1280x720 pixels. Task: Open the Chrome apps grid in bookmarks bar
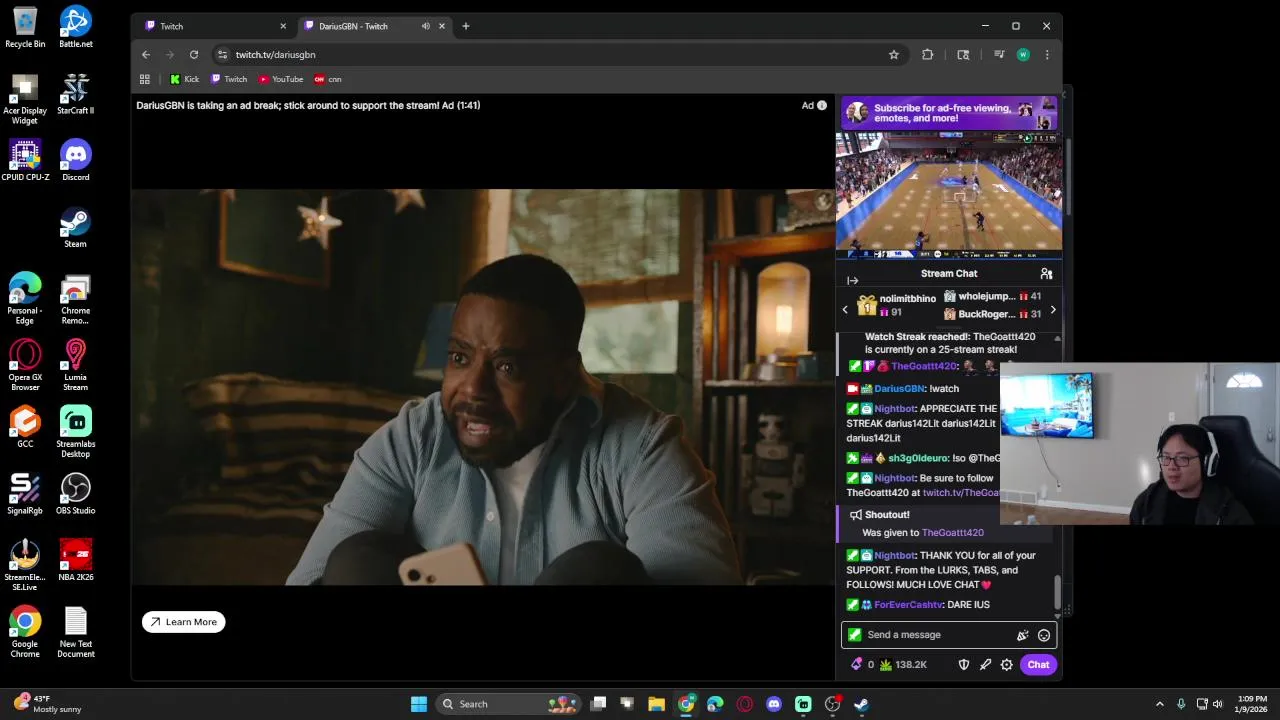pos(145,79)
